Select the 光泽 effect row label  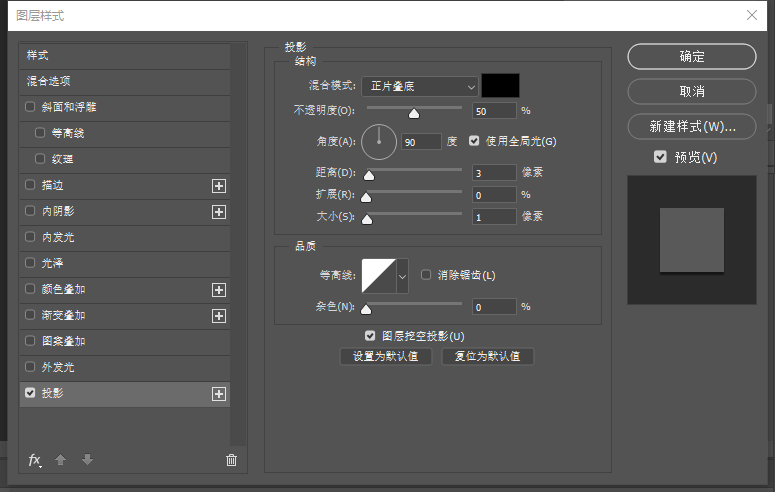(x=52, y=263)
